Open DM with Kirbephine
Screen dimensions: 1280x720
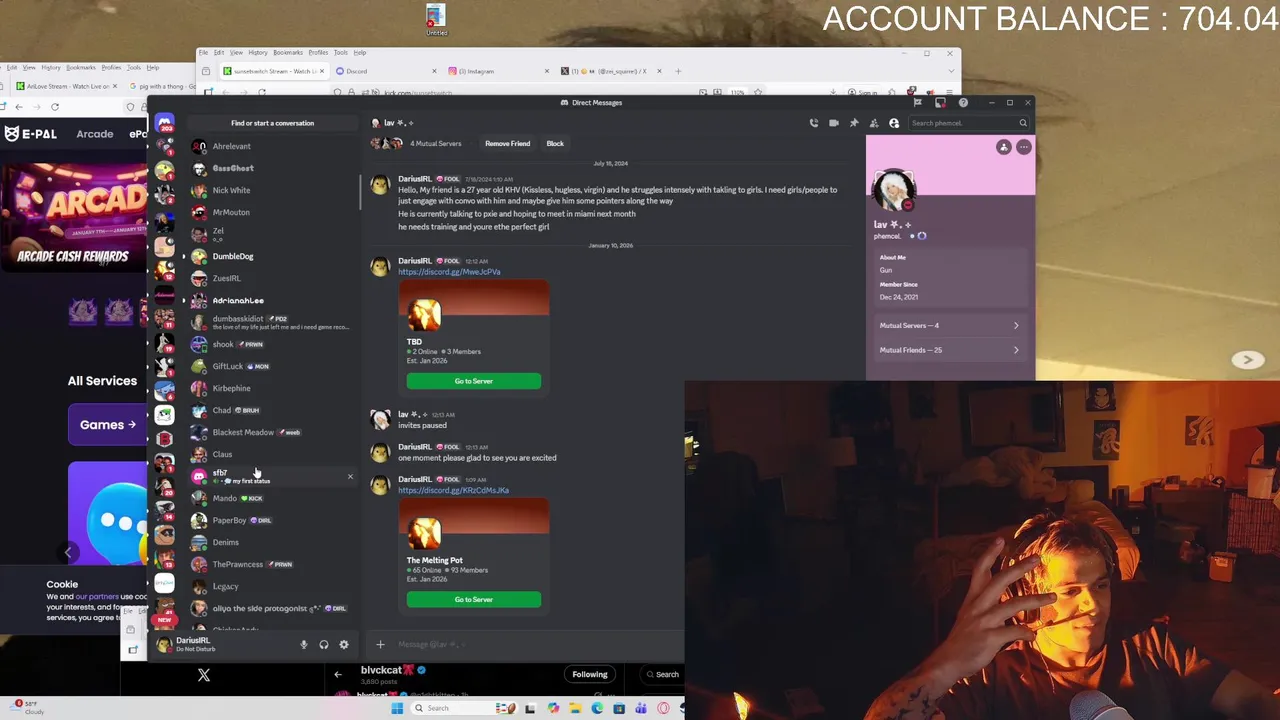272,388
